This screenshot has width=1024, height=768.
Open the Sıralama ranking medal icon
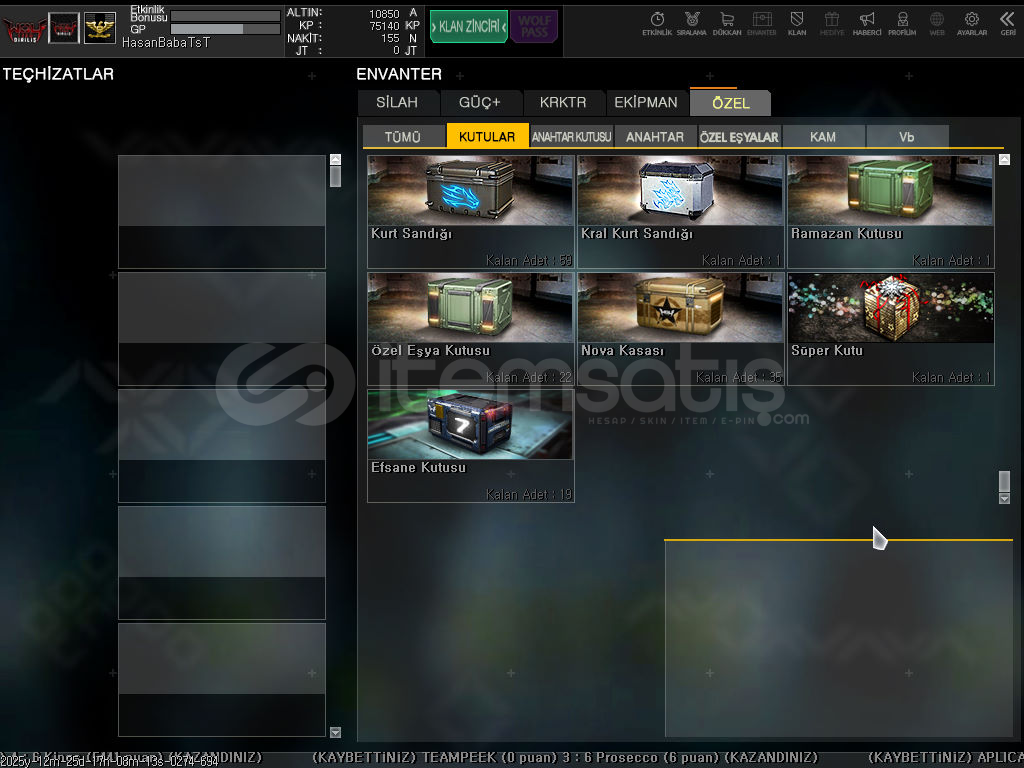(x=691, y=23)
